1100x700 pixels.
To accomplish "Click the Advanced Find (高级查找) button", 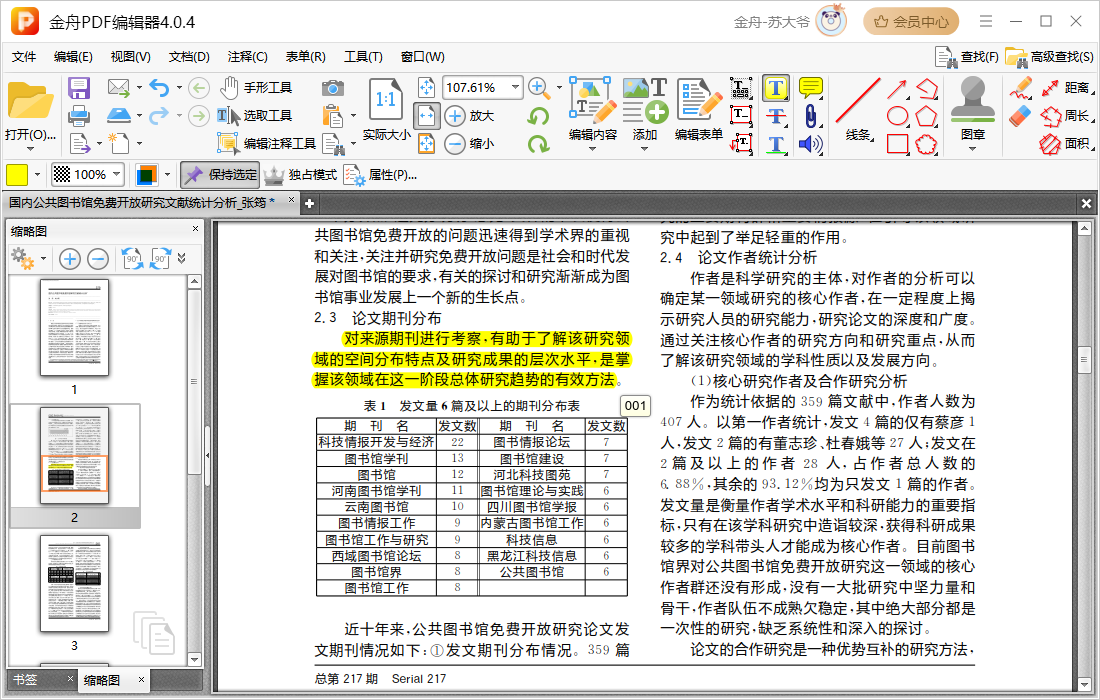I will click(x=1049, y=57).
